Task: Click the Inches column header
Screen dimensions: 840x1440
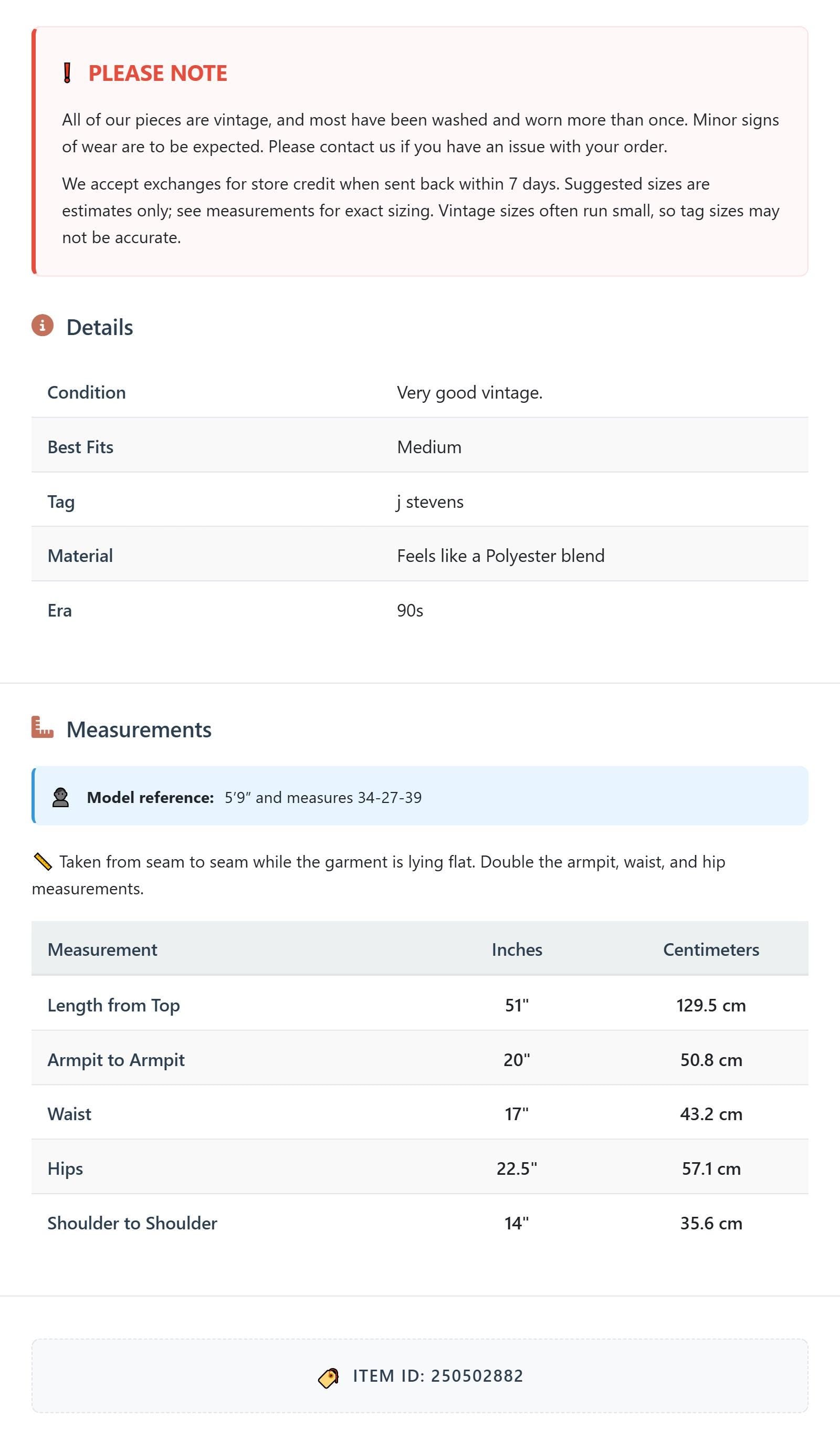Action: [517, 949]
